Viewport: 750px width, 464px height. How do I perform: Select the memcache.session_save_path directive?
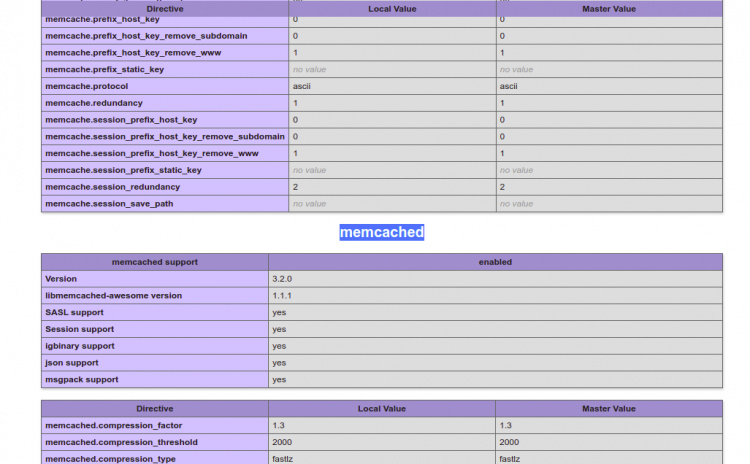pyautogui.click(x=109, y=204)
